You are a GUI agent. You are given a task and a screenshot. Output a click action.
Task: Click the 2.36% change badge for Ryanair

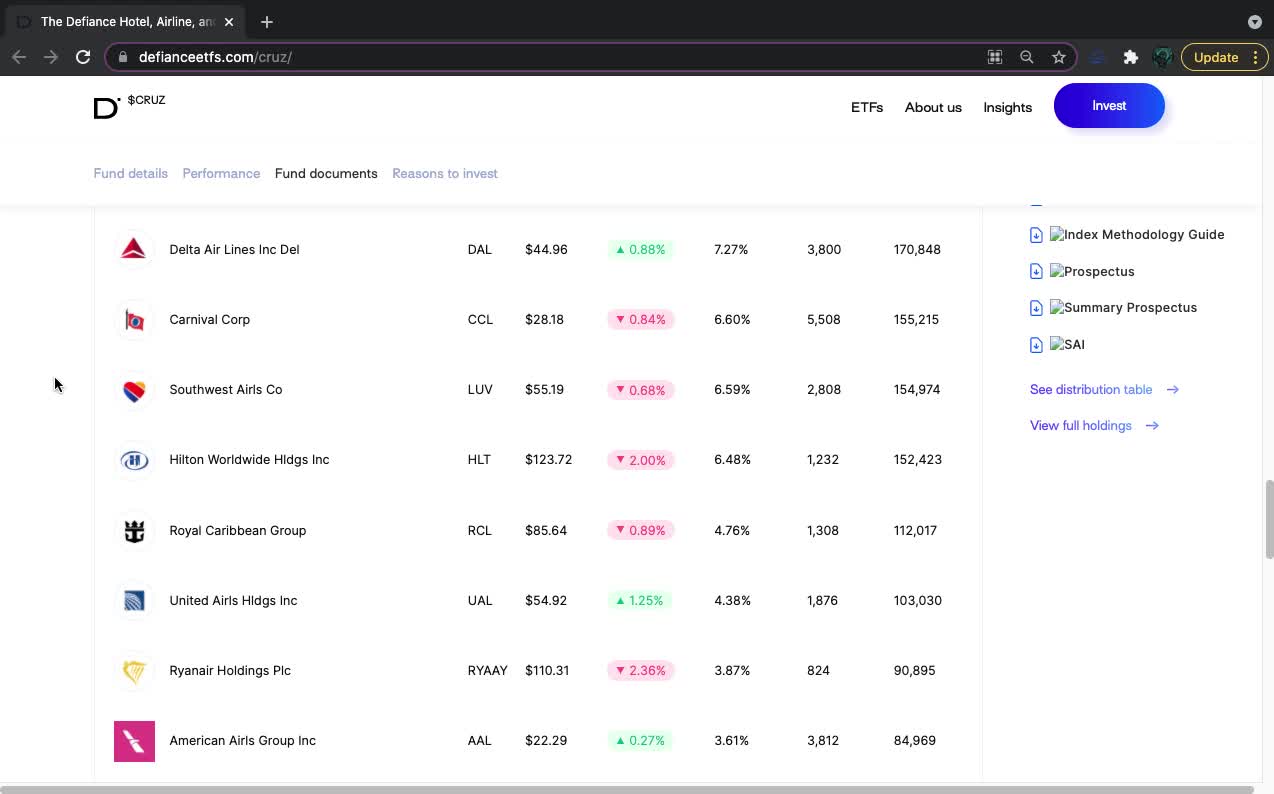(x=641, y=671)
